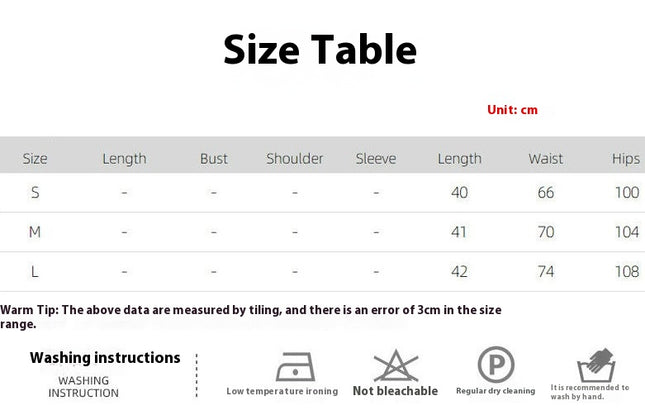
Task: Click waist value 66 for size S
Action: (546, 192)
